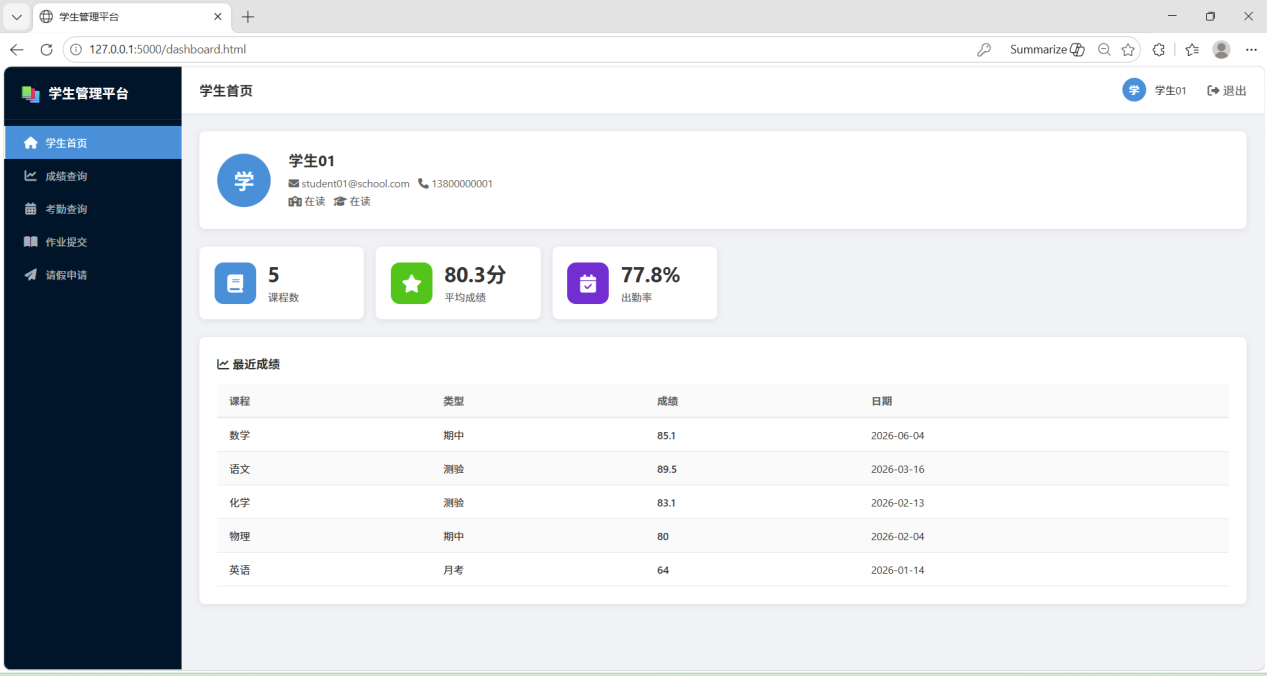Click the blue book icon for 课程数
This screenshot has height=676, width=1267.
pos(235,283)
